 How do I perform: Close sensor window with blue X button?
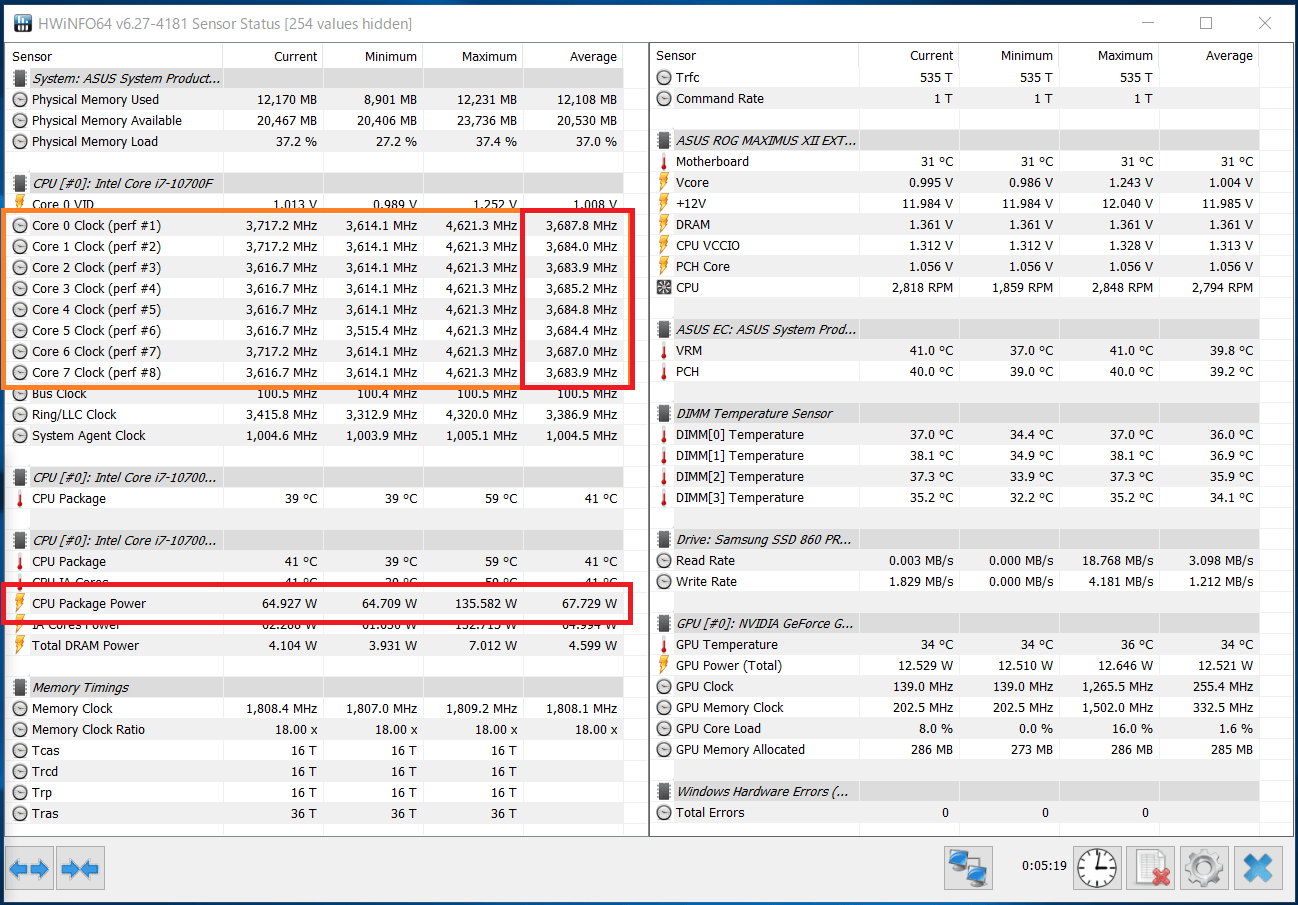(x=1258, y=868)
